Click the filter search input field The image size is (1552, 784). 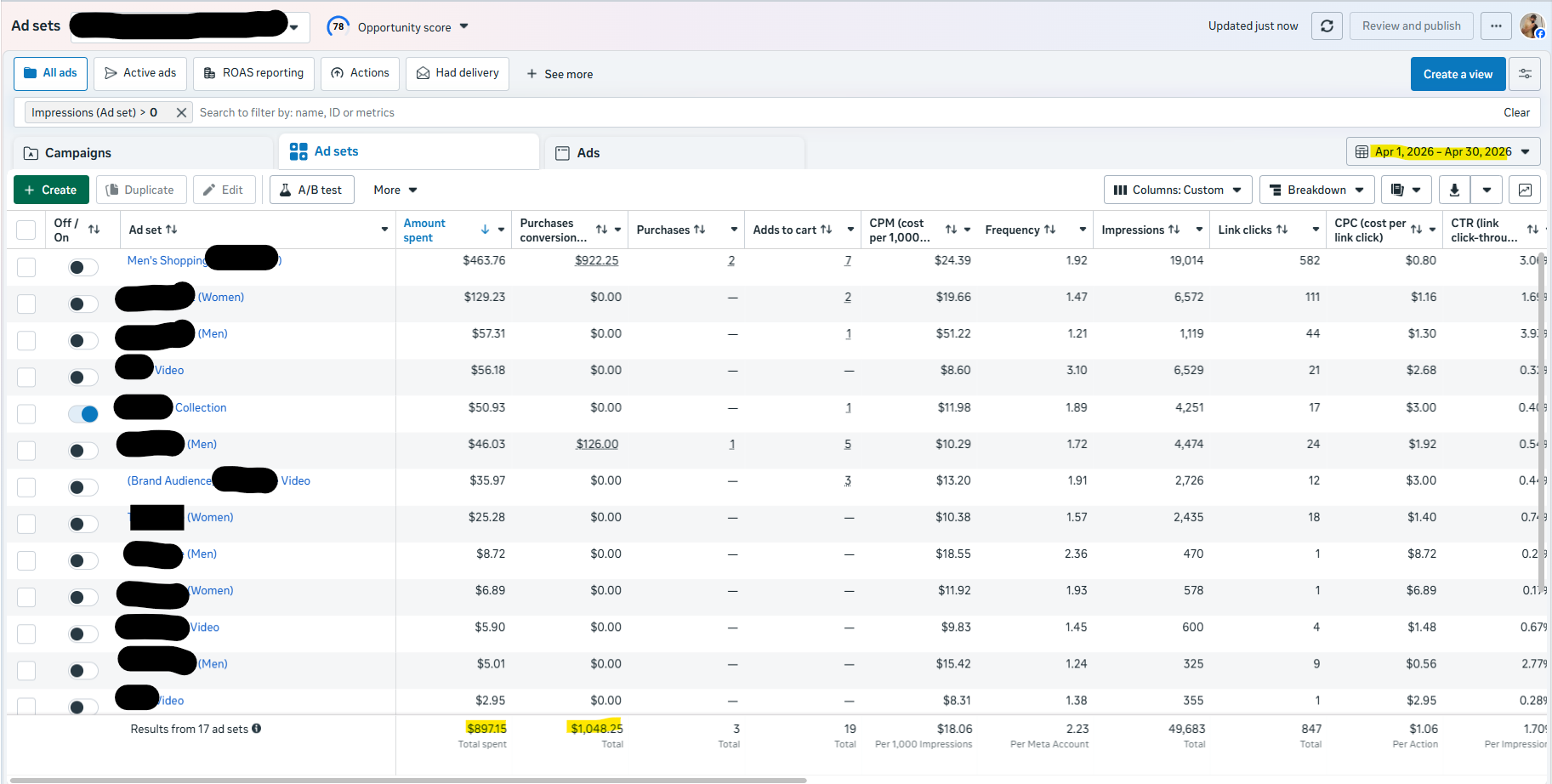(842, 112)
